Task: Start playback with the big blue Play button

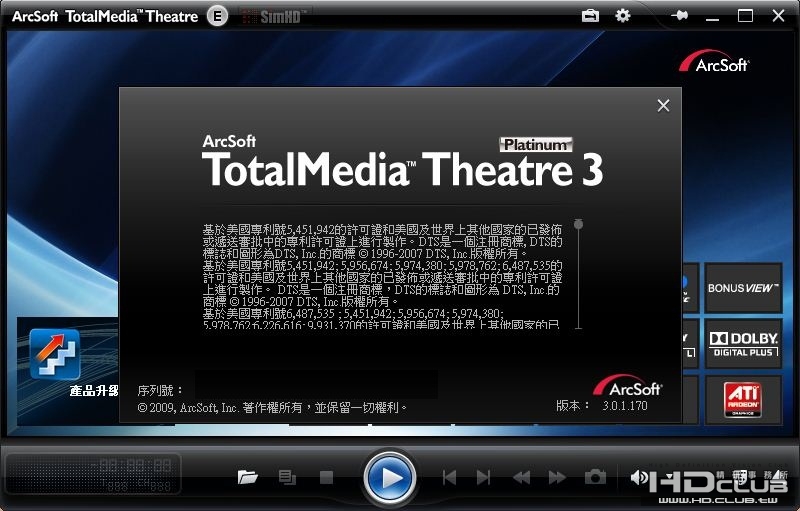Action: pyautogui.click(x=390, y=478)
